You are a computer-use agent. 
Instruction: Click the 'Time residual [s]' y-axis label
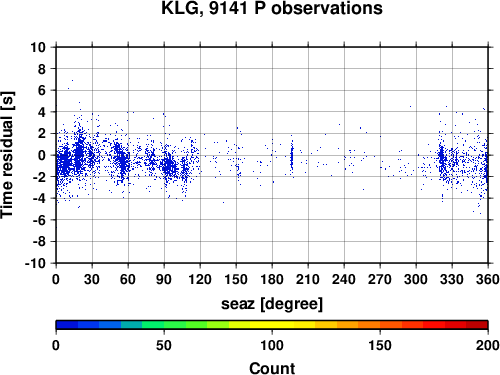click(7, 155)
